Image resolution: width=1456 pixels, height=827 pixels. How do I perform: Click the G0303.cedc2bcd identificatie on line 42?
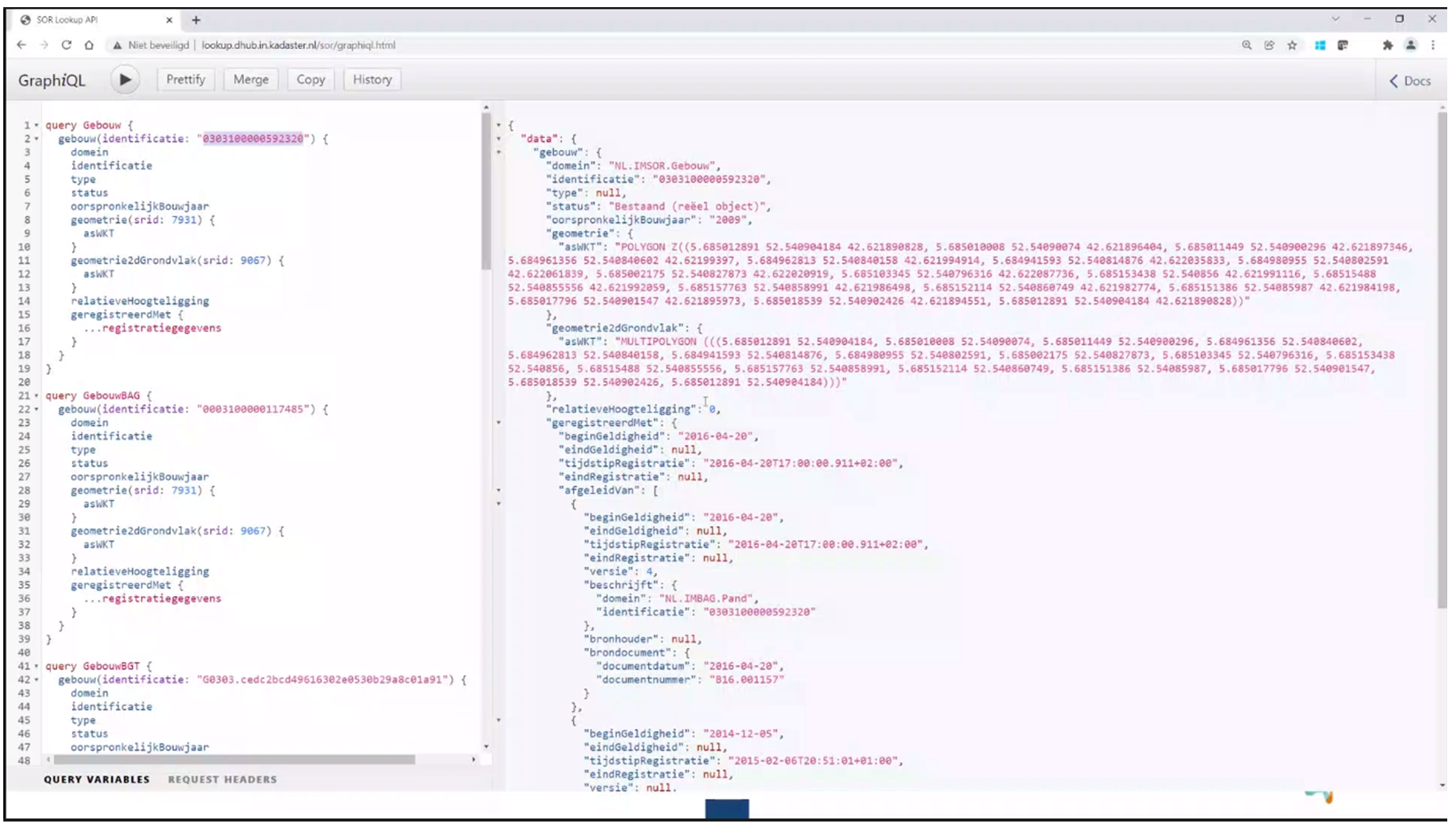pos(323,680)
